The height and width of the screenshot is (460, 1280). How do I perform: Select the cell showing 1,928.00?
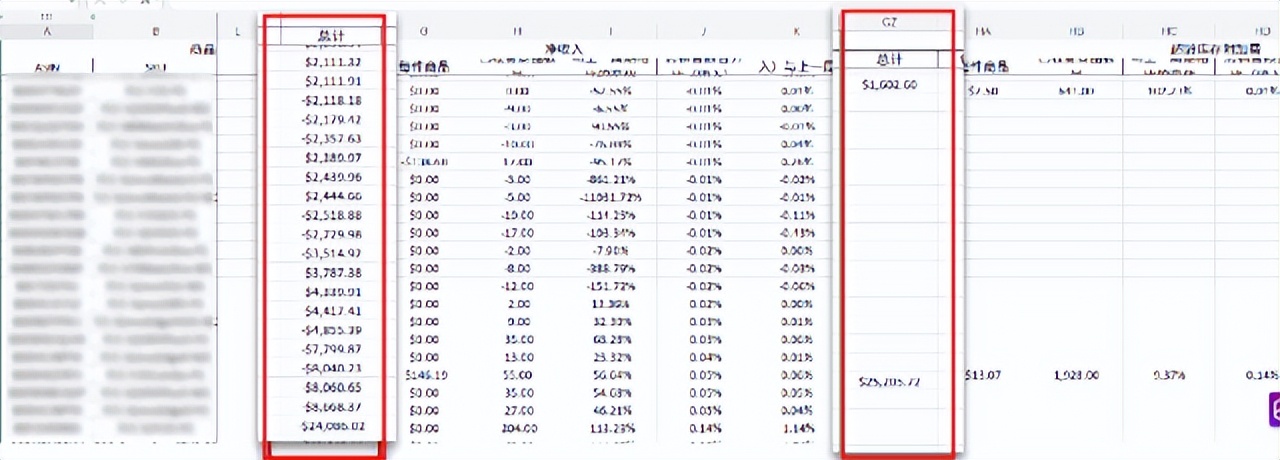[1075, 376]
